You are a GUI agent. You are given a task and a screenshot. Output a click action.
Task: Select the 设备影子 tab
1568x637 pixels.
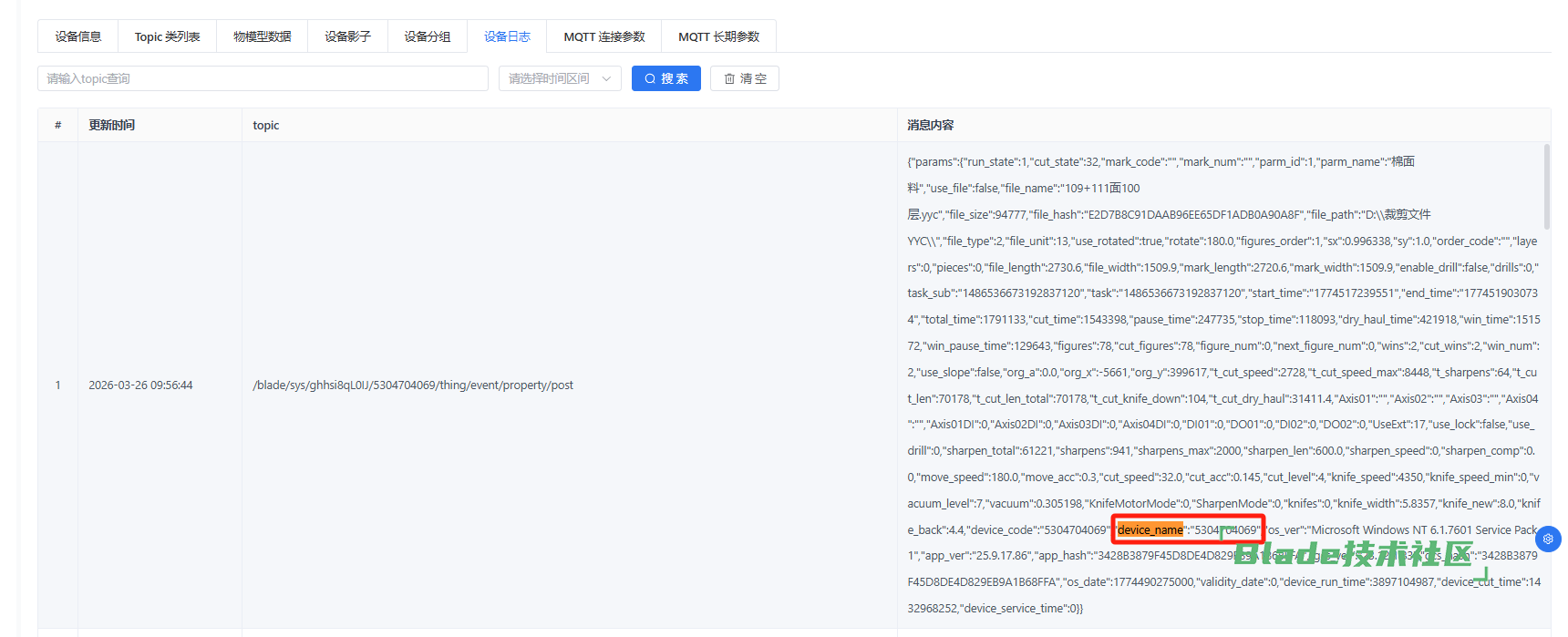[347, 36]
